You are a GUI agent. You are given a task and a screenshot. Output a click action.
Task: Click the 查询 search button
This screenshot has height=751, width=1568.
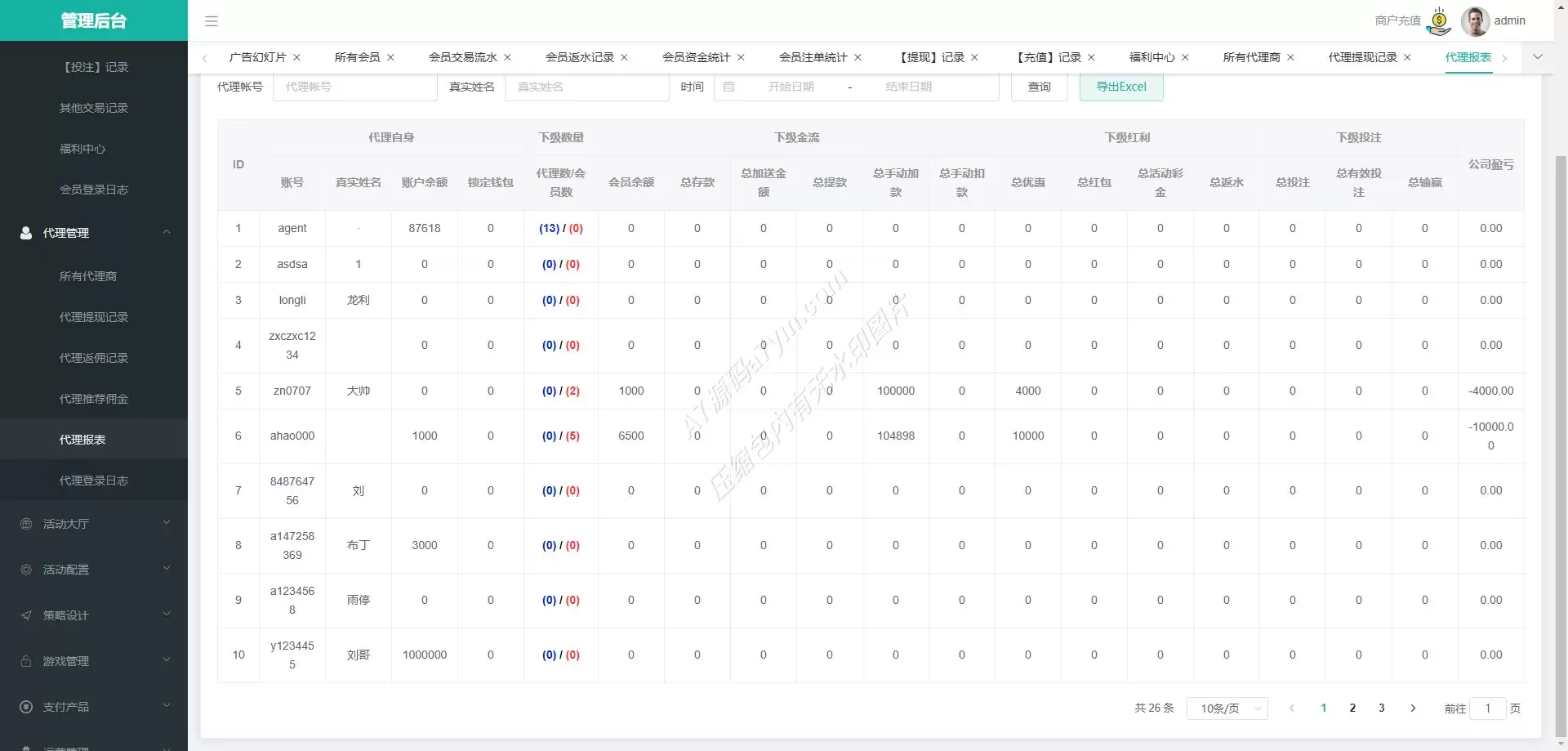click(x=1039, y=87)
